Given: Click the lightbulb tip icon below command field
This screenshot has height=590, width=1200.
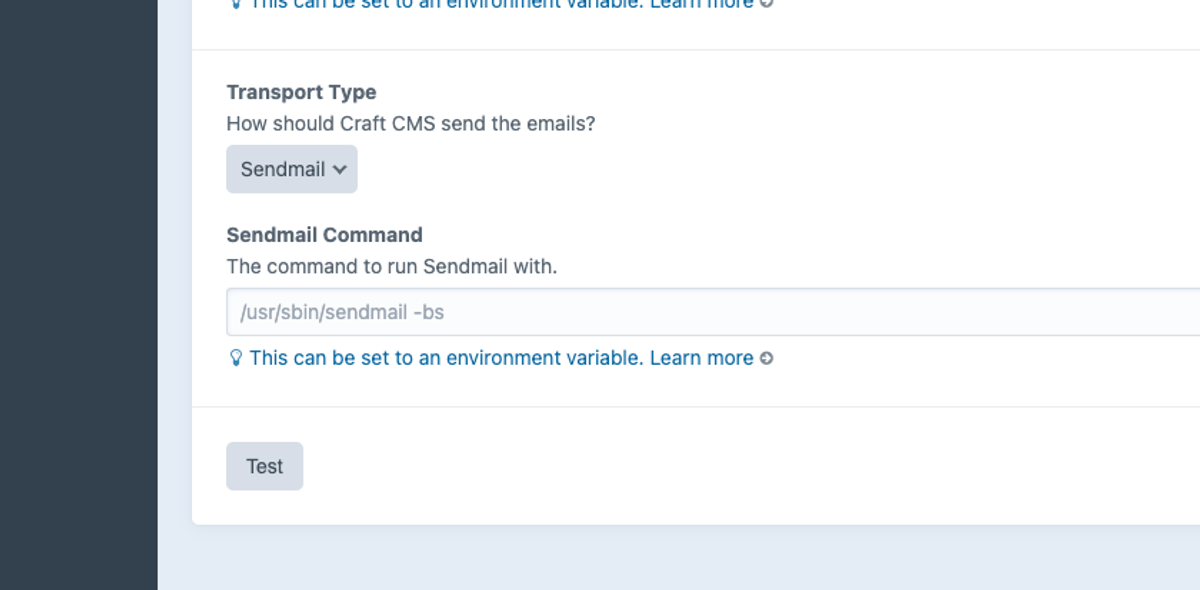Looking at the screenshot, I should pos(236,358).
